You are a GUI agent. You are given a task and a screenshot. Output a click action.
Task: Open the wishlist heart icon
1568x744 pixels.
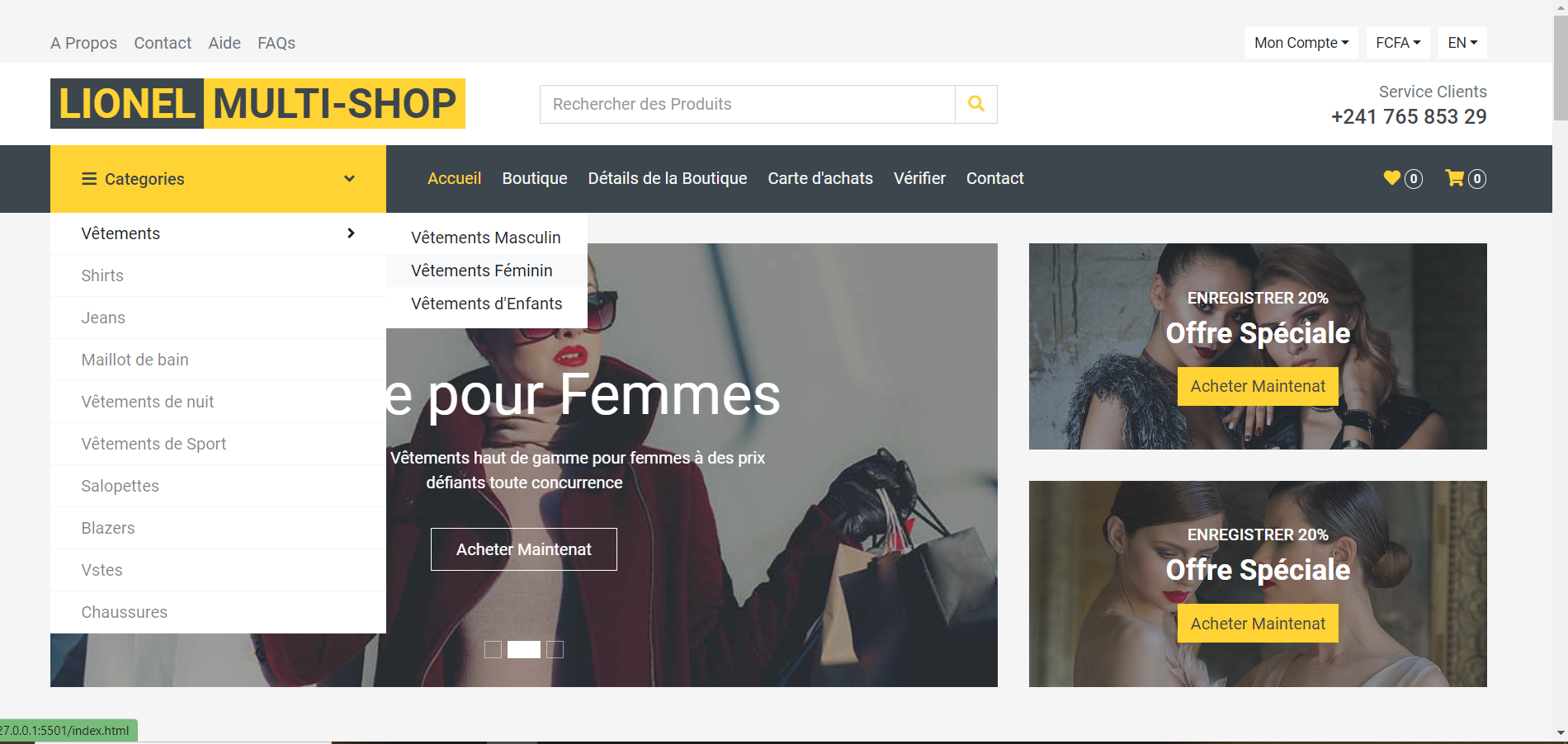point(1392,178)
